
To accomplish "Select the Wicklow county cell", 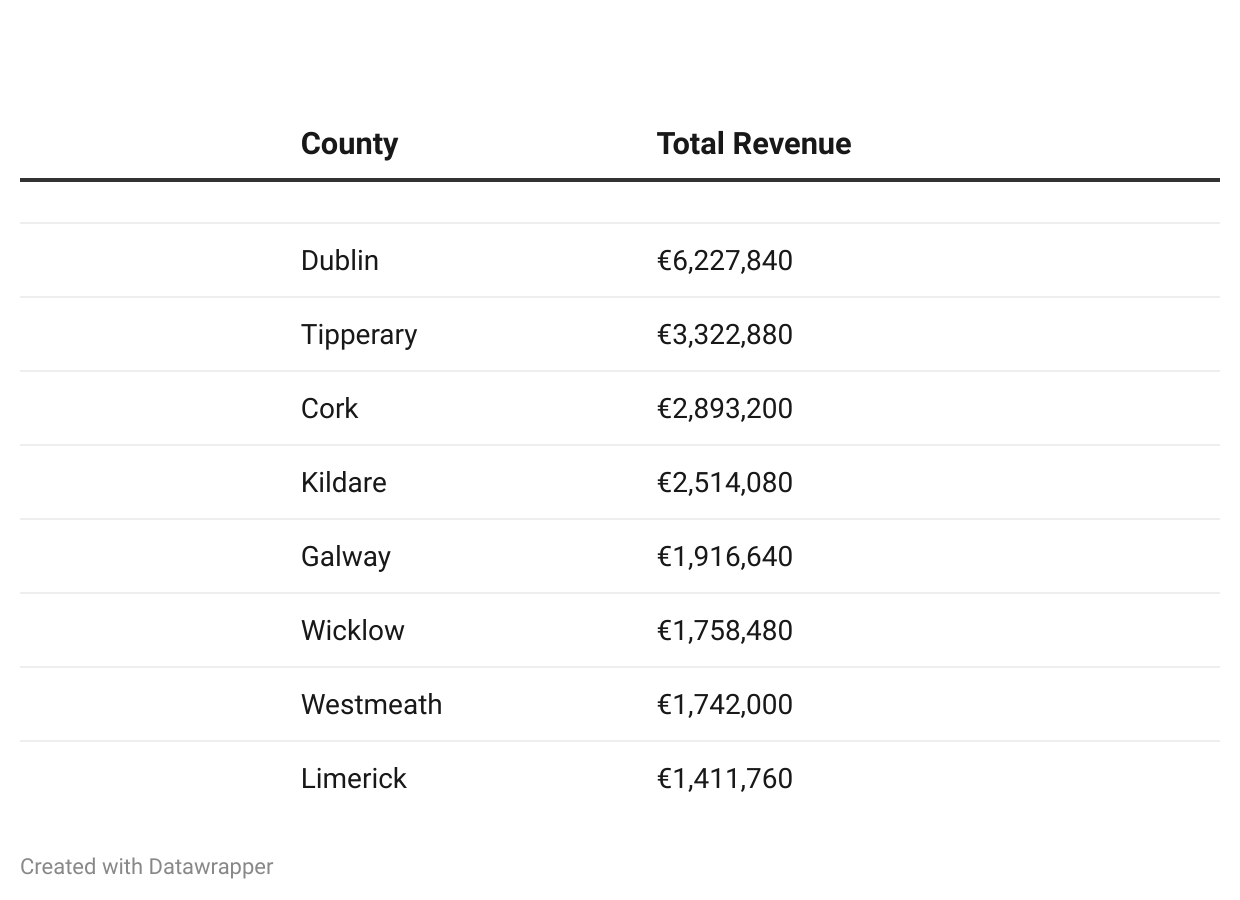I will coord(352,631).
